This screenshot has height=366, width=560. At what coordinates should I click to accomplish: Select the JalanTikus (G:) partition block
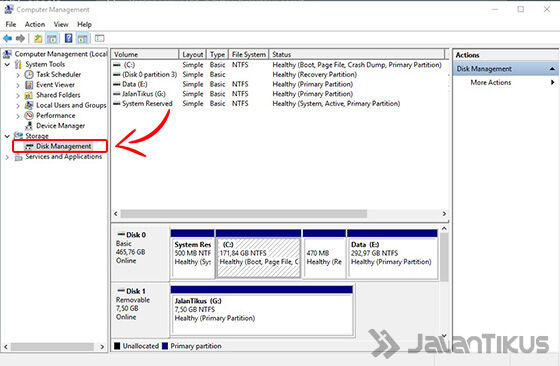(262, 311)
